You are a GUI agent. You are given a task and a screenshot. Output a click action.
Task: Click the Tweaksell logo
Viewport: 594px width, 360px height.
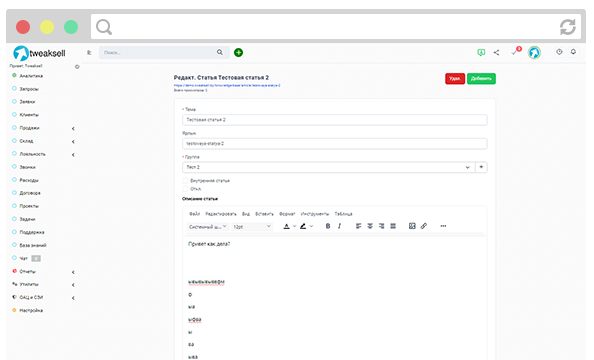tap(39, 53)
